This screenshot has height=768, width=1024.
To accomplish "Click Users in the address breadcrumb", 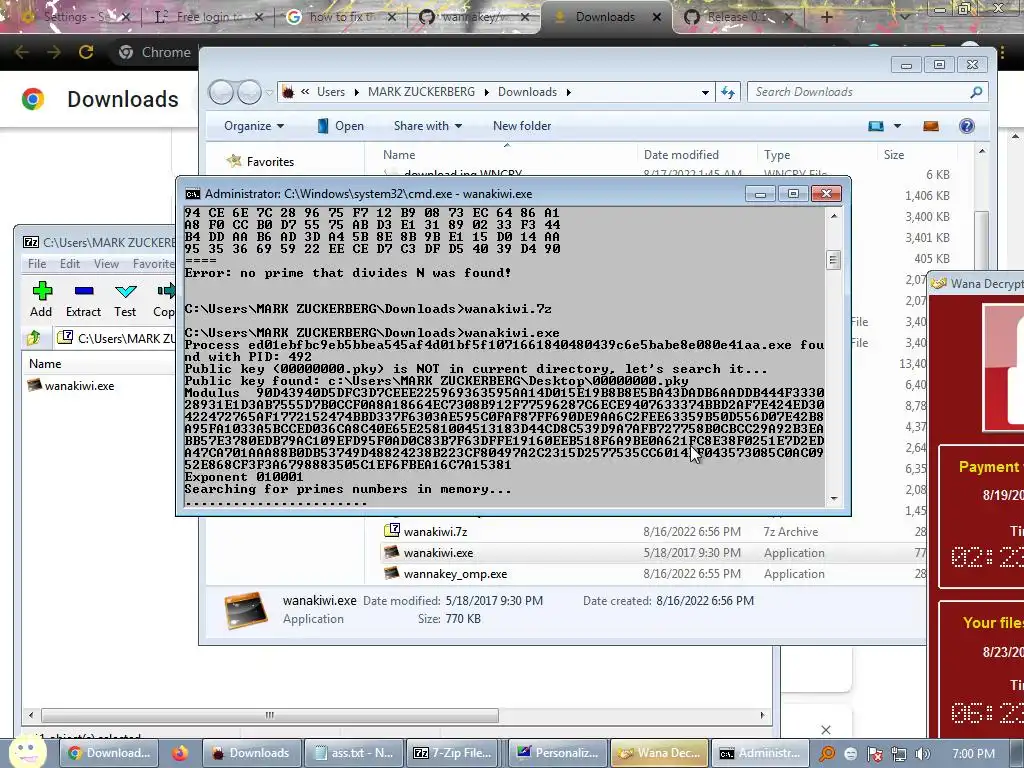I will tap(330, 92).
